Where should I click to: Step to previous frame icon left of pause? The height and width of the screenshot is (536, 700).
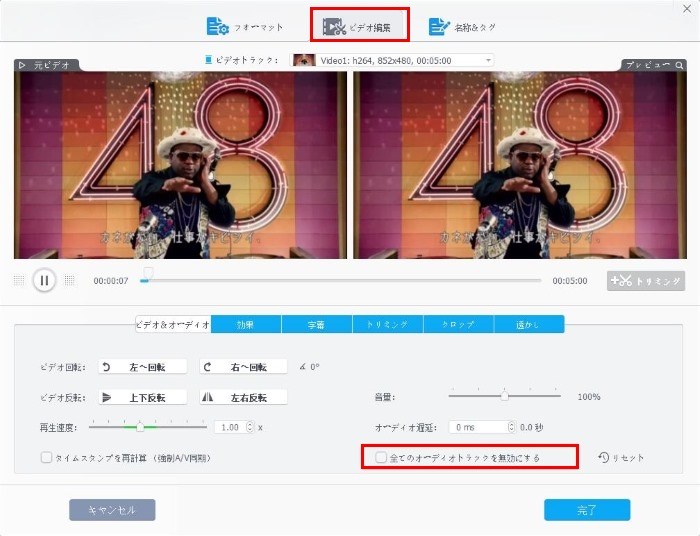coord(19,281)
